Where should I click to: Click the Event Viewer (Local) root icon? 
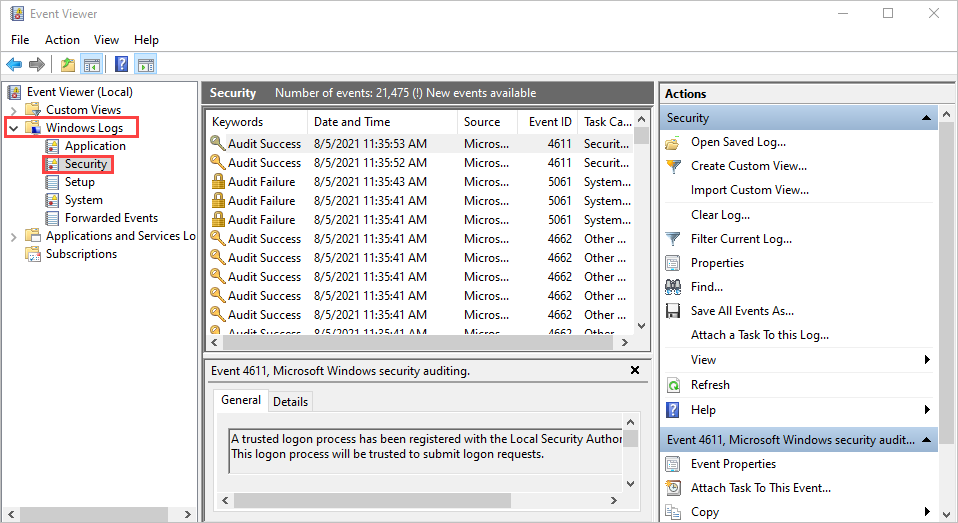tap(15, 92)
